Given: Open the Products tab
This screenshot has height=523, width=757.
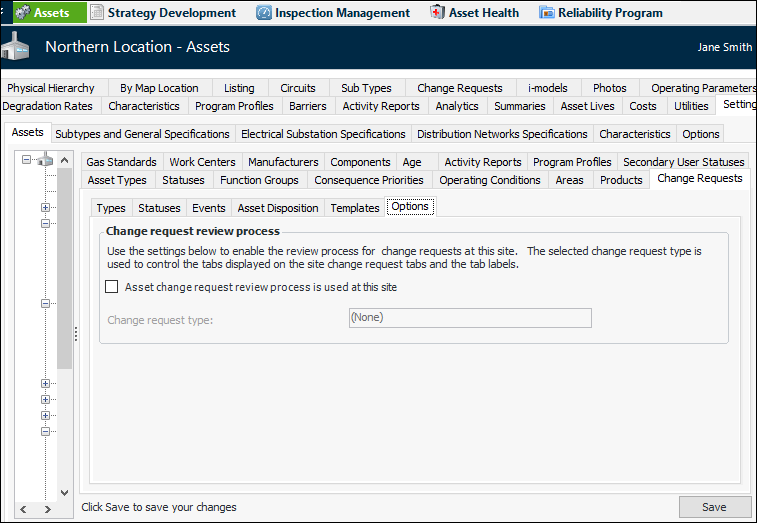Looking at the screenshot, I should coord(621,180).
